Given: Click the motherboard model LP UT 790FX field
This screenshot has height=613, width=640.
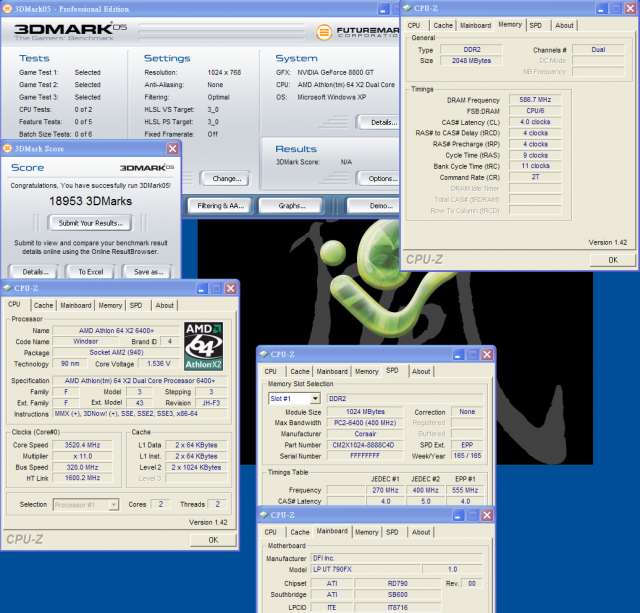Looking at the screenshot, I should pyautogui.click(x=366, y=569).
